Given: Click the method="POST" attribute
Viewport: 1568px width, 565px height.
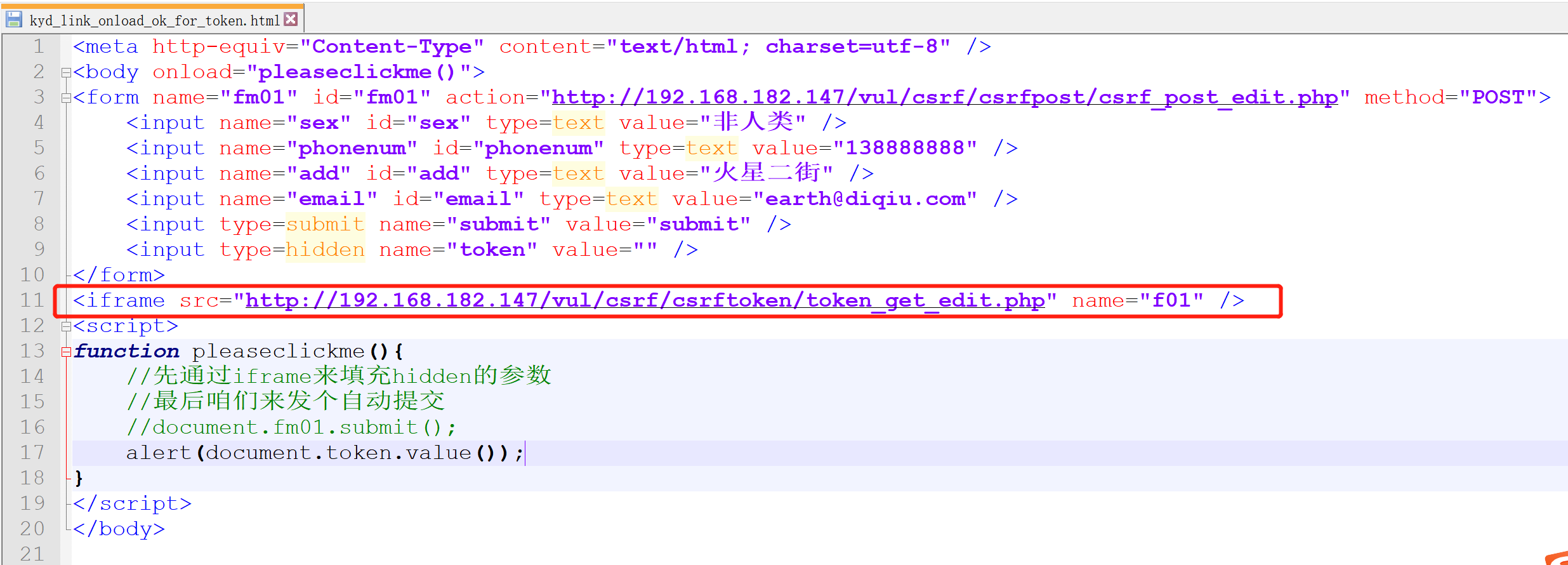Looking at the screenshot, I should 1451,97.
